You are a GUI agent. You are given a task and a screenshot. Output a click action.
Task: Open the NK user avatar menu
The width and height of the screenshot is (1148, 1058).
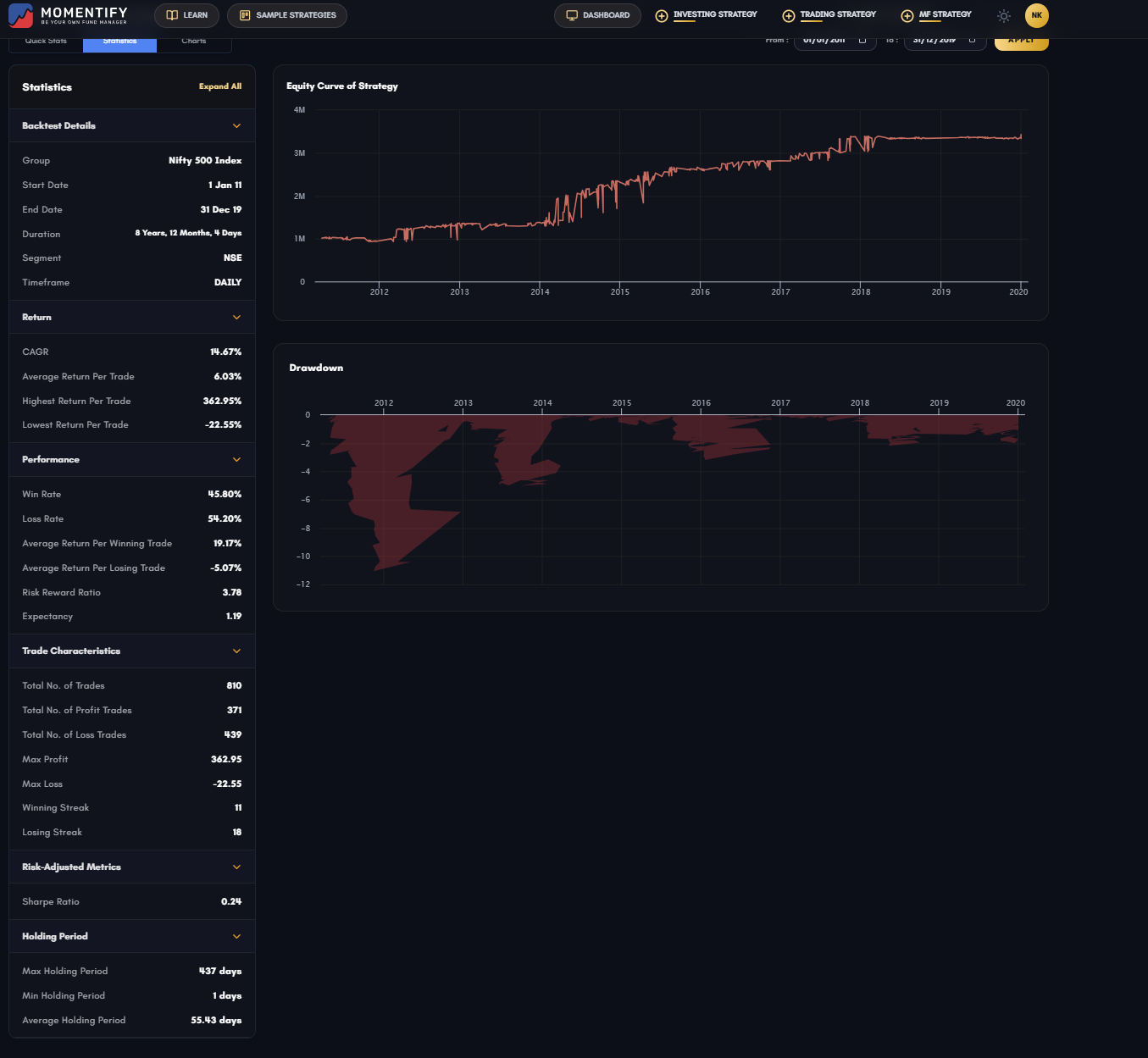pos(1037,15)
